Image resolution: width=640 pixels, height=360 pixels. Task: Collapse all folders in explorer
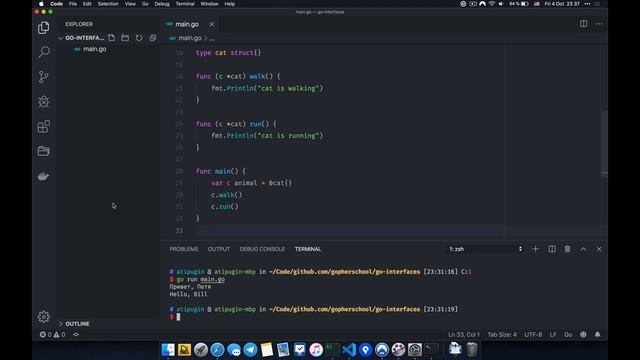pos(153,38)
